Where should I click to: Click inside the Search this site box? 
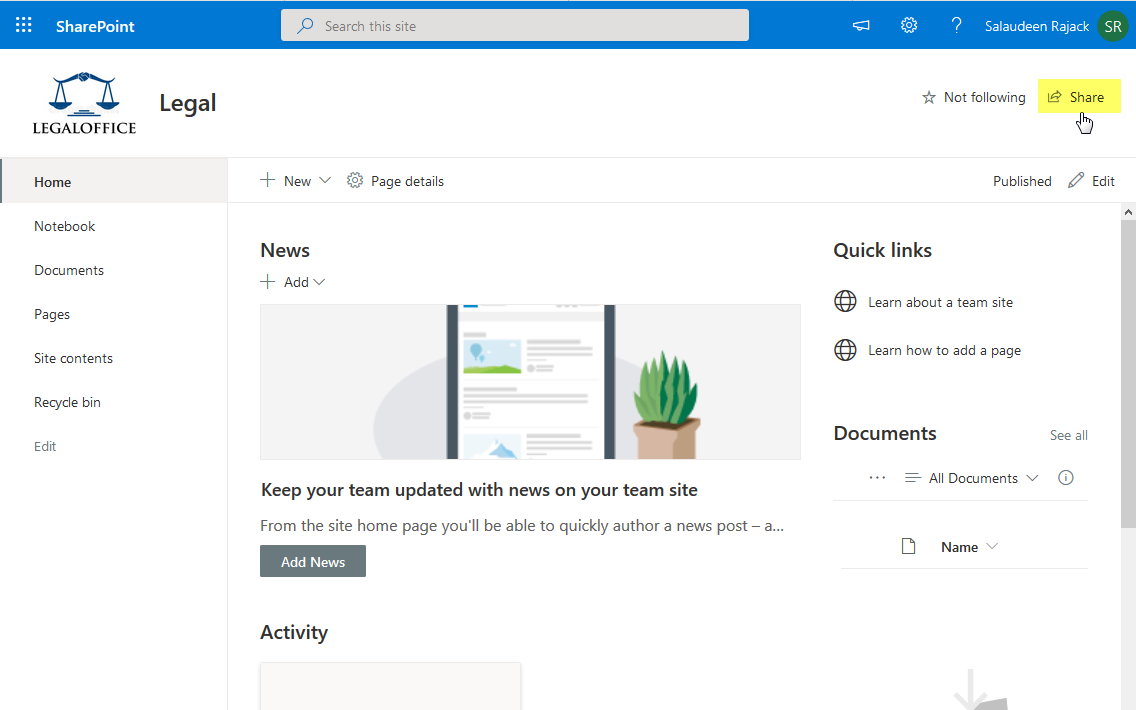click(514, 25)
